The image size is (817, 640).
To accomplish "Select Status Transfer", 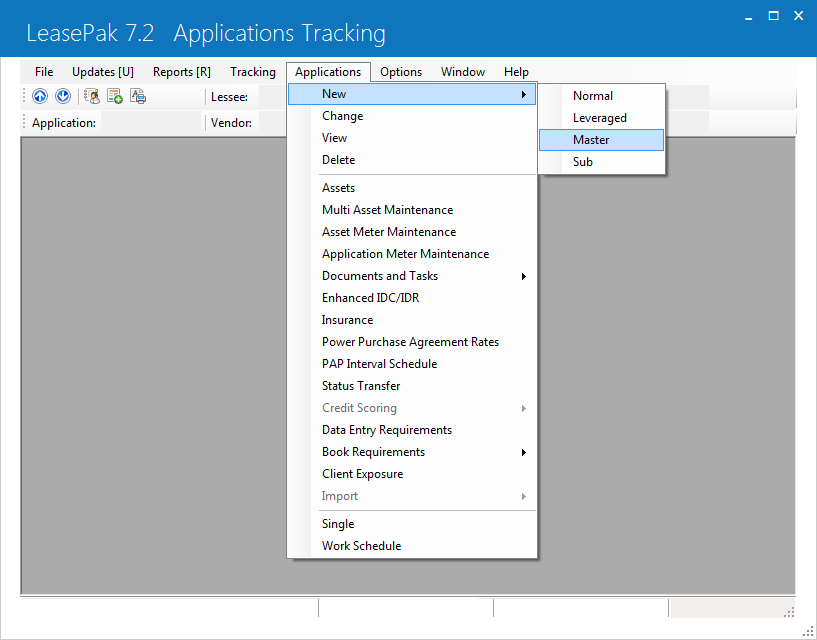I will 412,386.
